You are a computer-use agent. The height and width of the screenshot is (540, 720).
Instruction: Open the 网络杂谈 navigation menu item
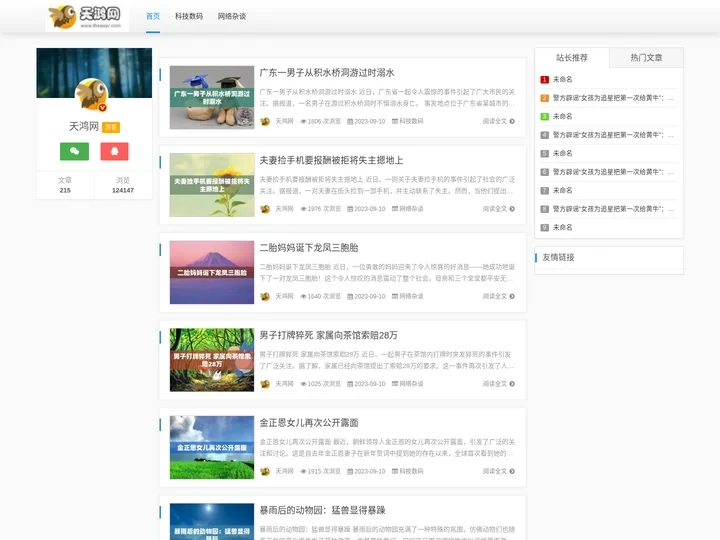[232, 16]
